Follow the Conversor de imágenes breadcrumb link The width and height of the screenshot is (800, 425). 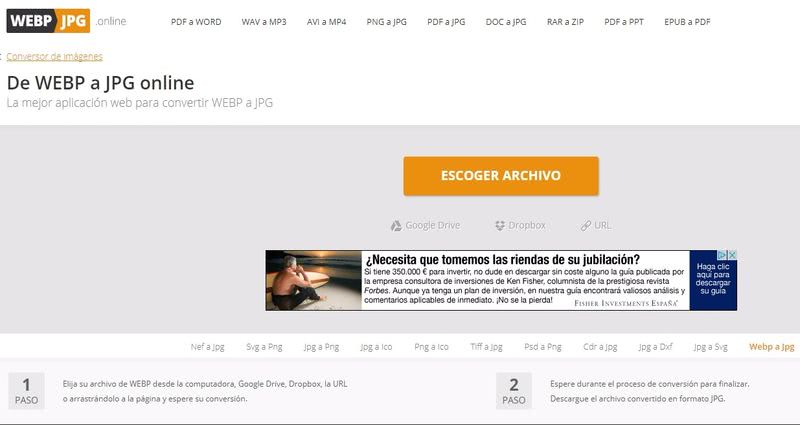[x=55, y=57]
